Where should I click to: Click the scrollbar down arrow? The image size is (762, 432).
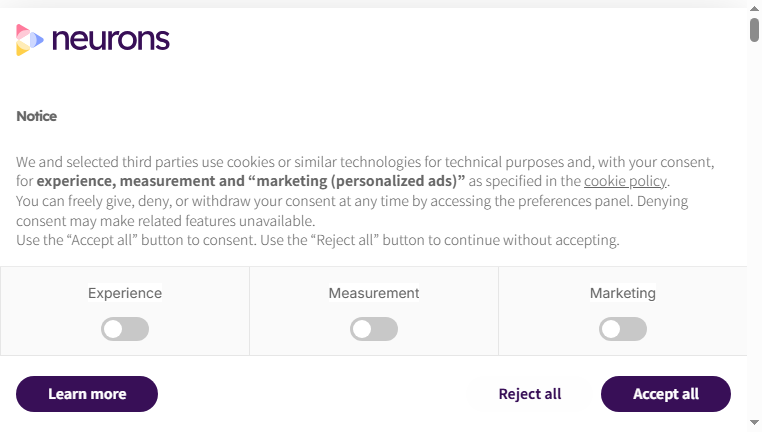tap(754, 422)
